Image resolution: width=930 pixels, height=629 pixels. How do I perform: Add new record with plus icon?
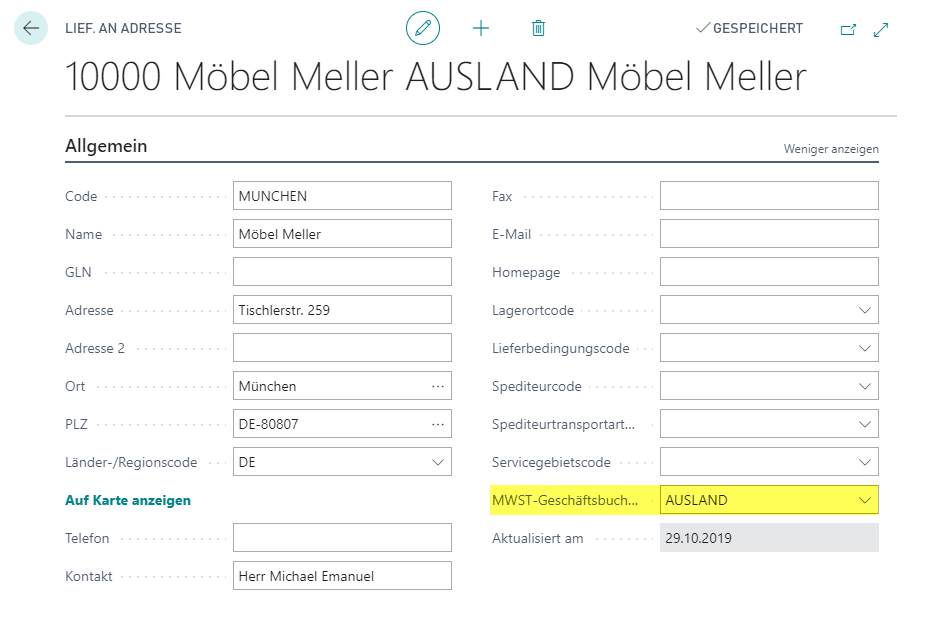click(481, 28)
